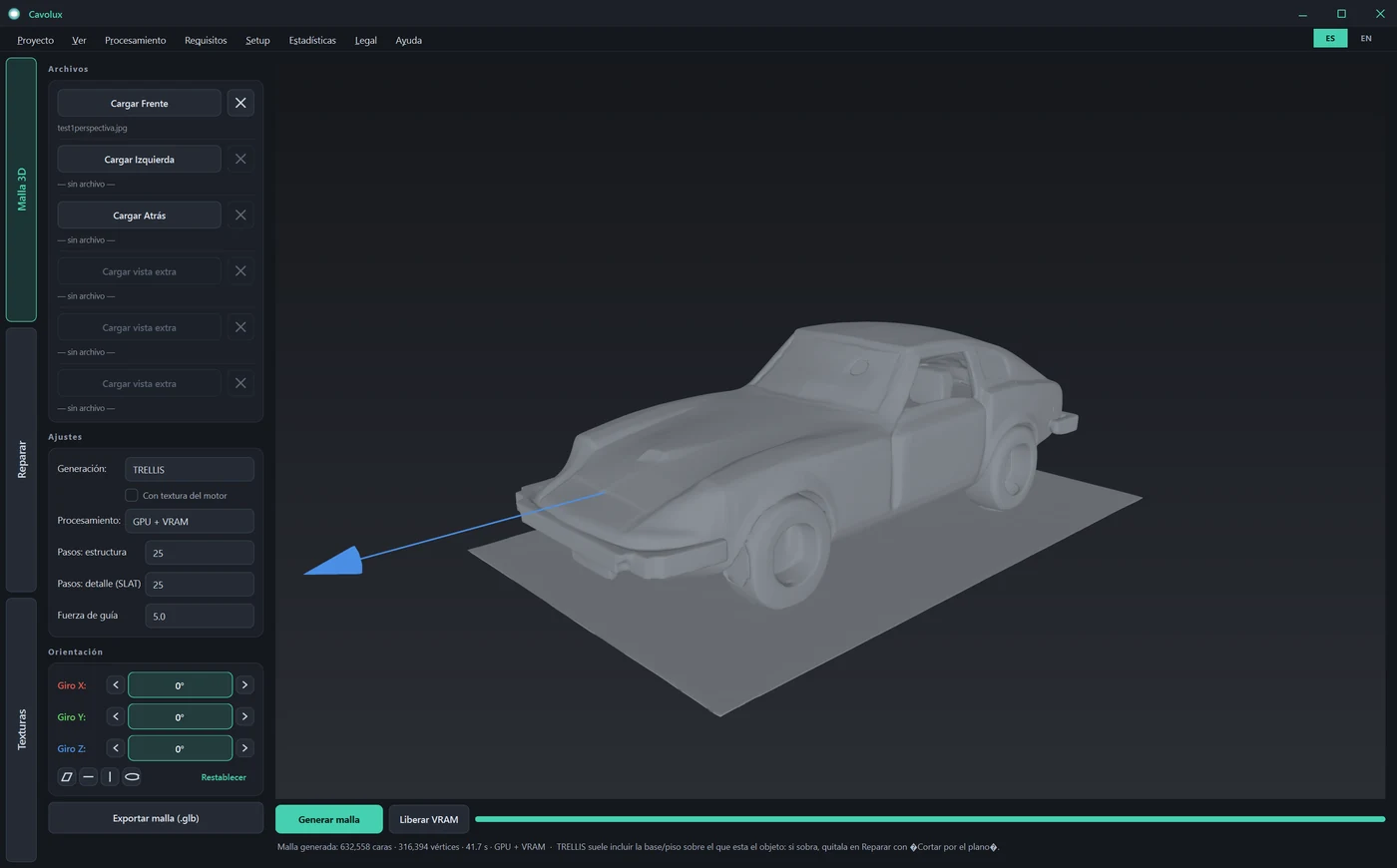Click the Fuerza de guía value field

pos(200,616)
